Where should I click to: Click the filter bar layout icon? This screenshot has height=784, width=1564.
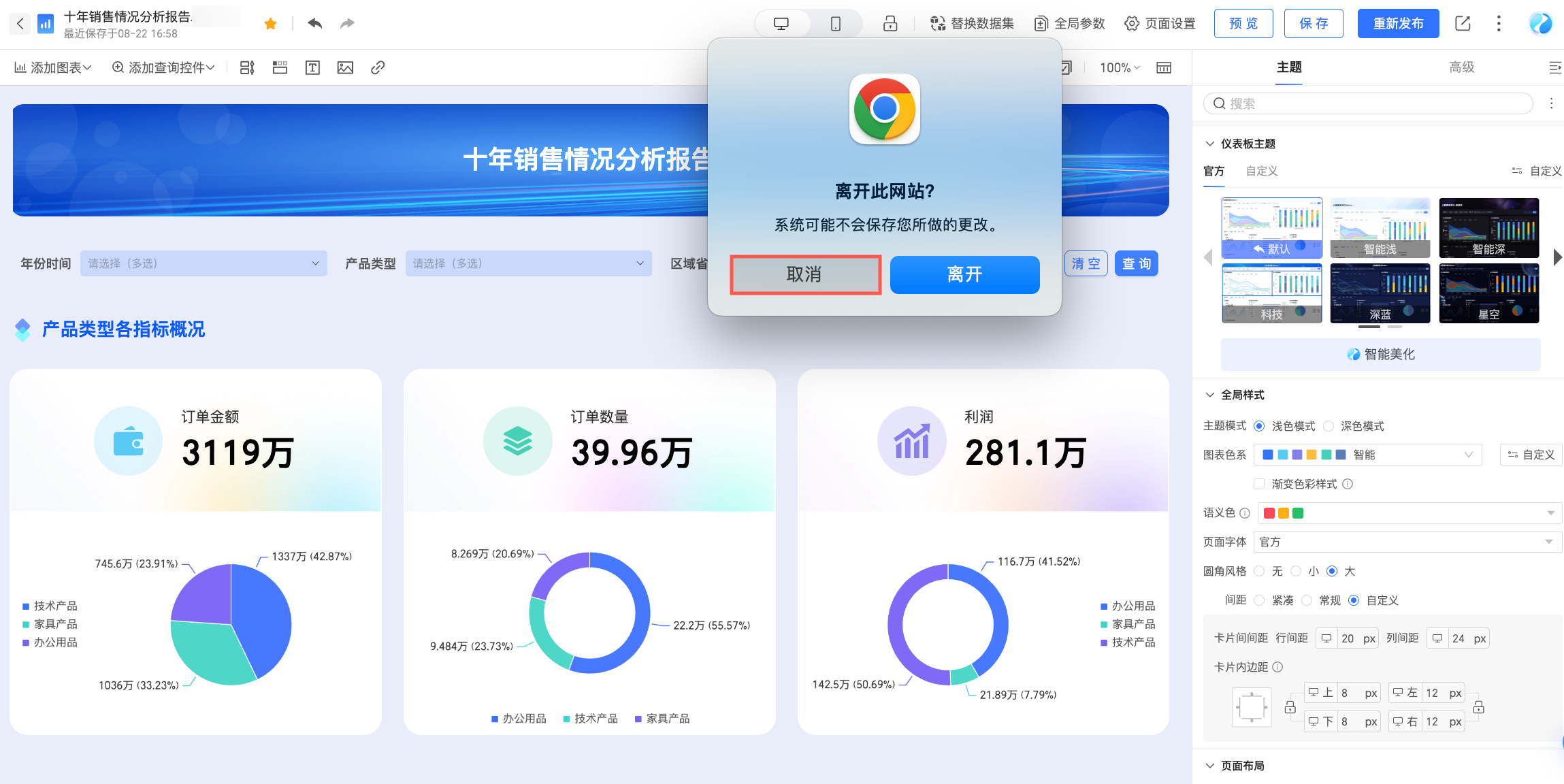[247, 67]
